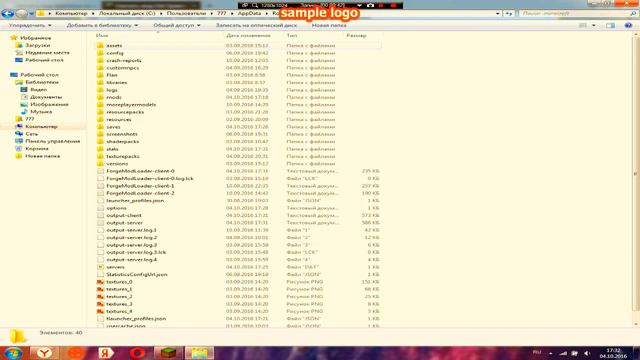This screenshot has height=360, width=640.
Task: Select Network (Сеть) in sidebar
Action: [x=31, y=134]
